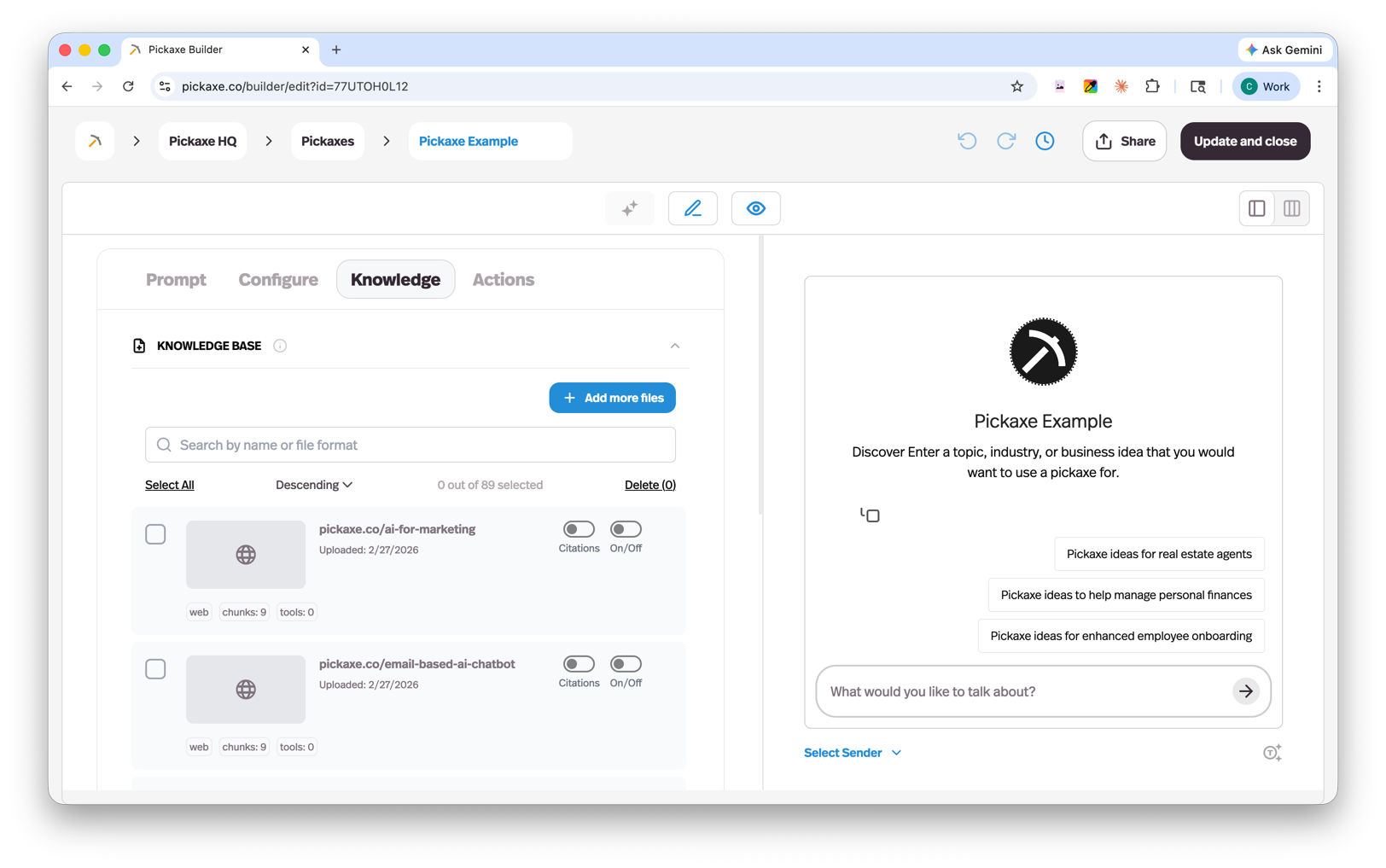Viewport: 1386px width, 868px height.
Task: Select the pencil edit mode icon
Action: (x=692, y=207)
